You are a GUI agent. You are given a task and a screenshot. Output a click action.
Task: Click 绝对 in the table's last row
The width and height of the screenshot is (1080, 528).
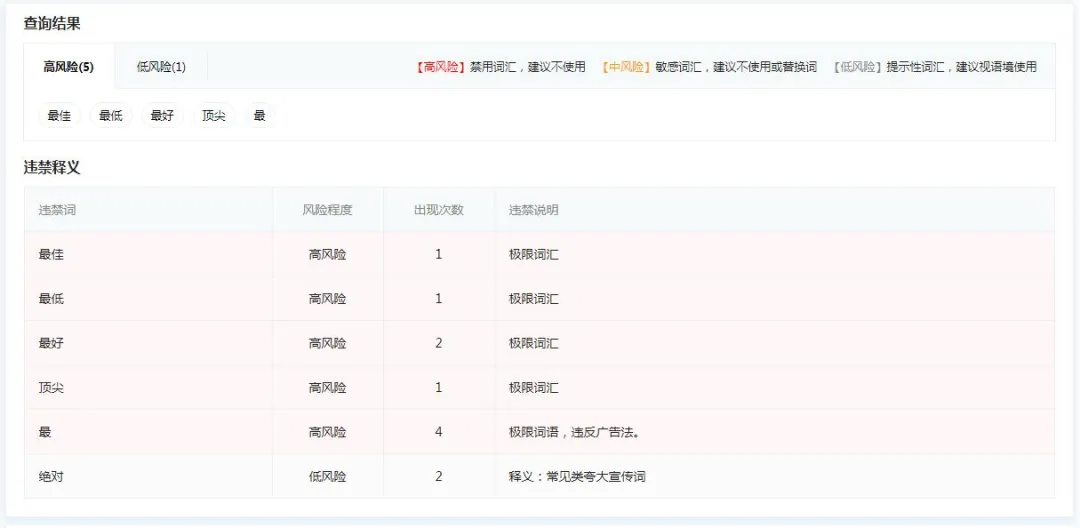[x=51, y=476]
